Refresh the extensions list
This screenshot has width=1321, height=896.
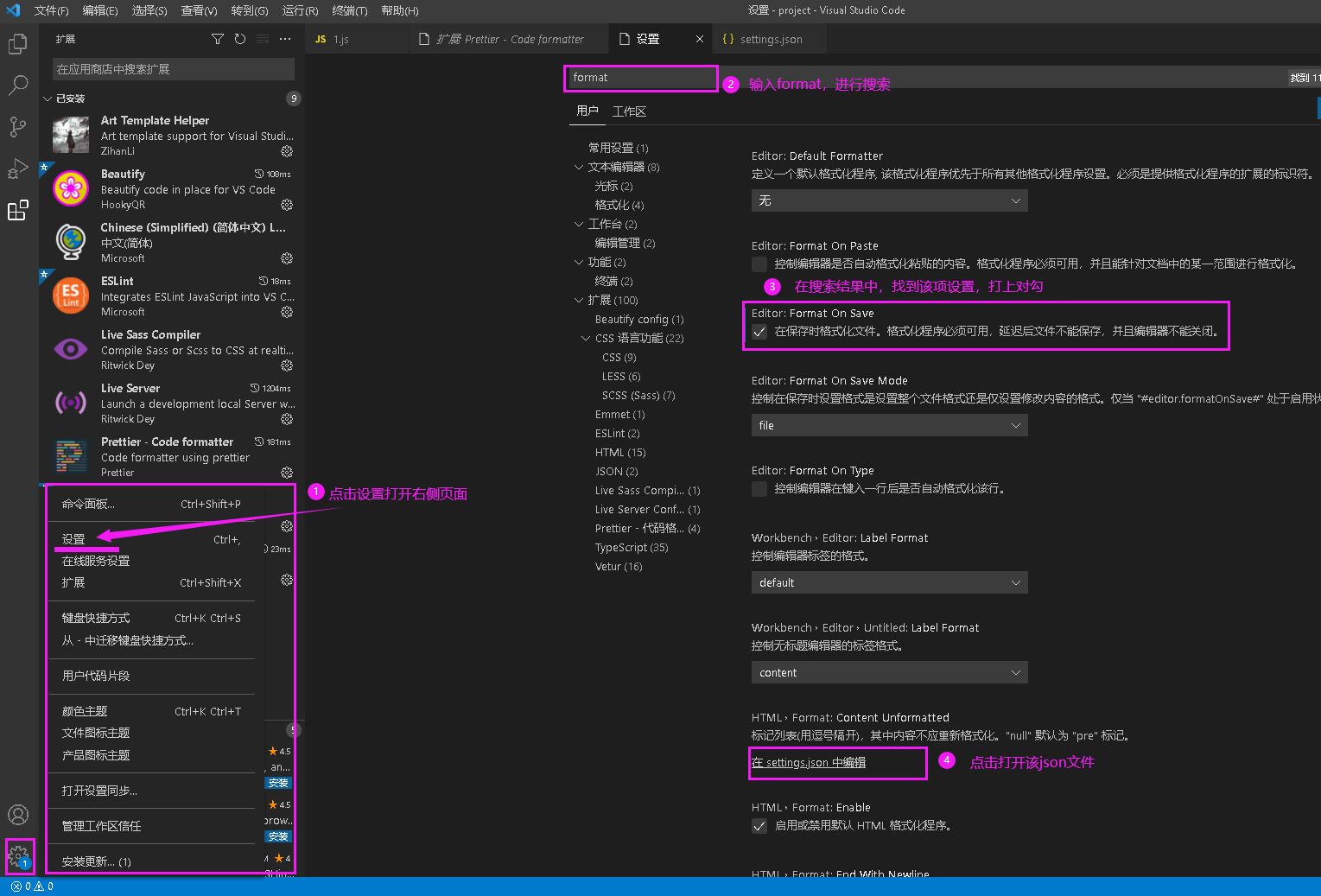pos(240,39)
